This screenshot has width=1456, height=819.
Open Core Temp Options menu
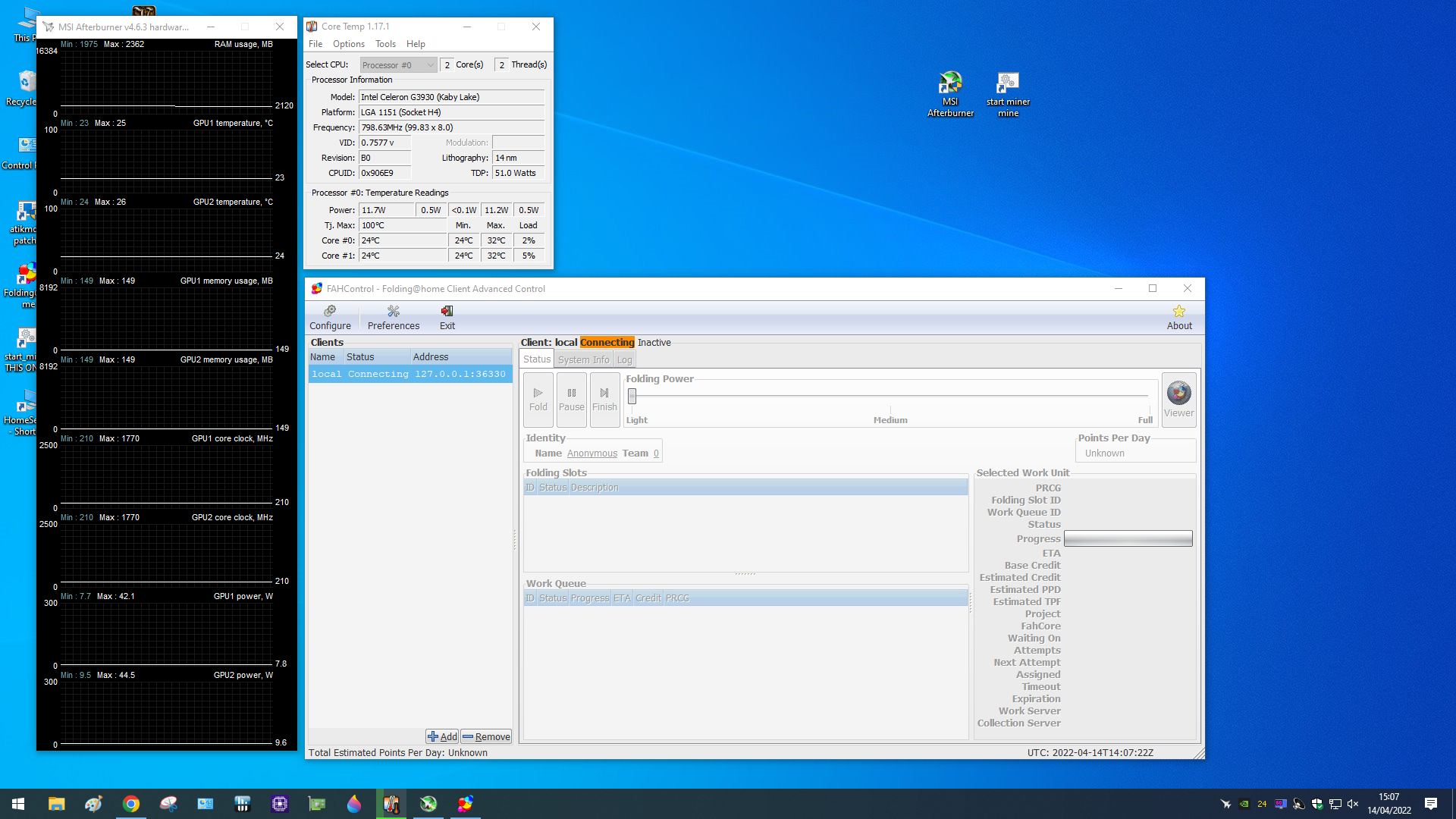349,44
